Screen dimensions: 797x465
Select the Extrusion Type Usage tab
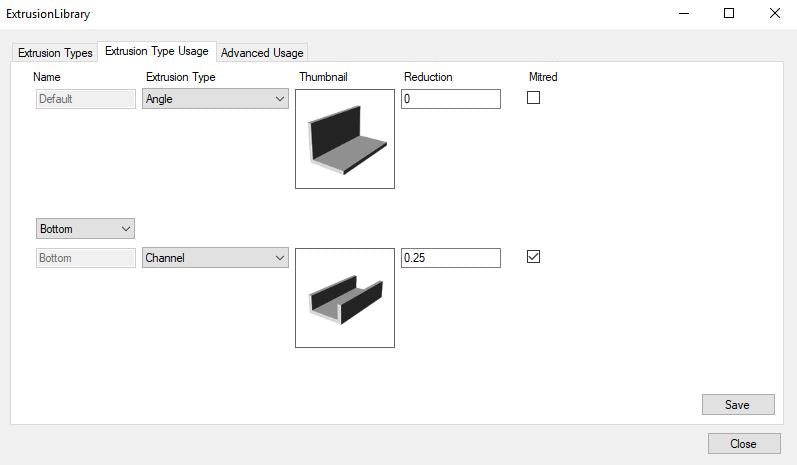[156, 52]
